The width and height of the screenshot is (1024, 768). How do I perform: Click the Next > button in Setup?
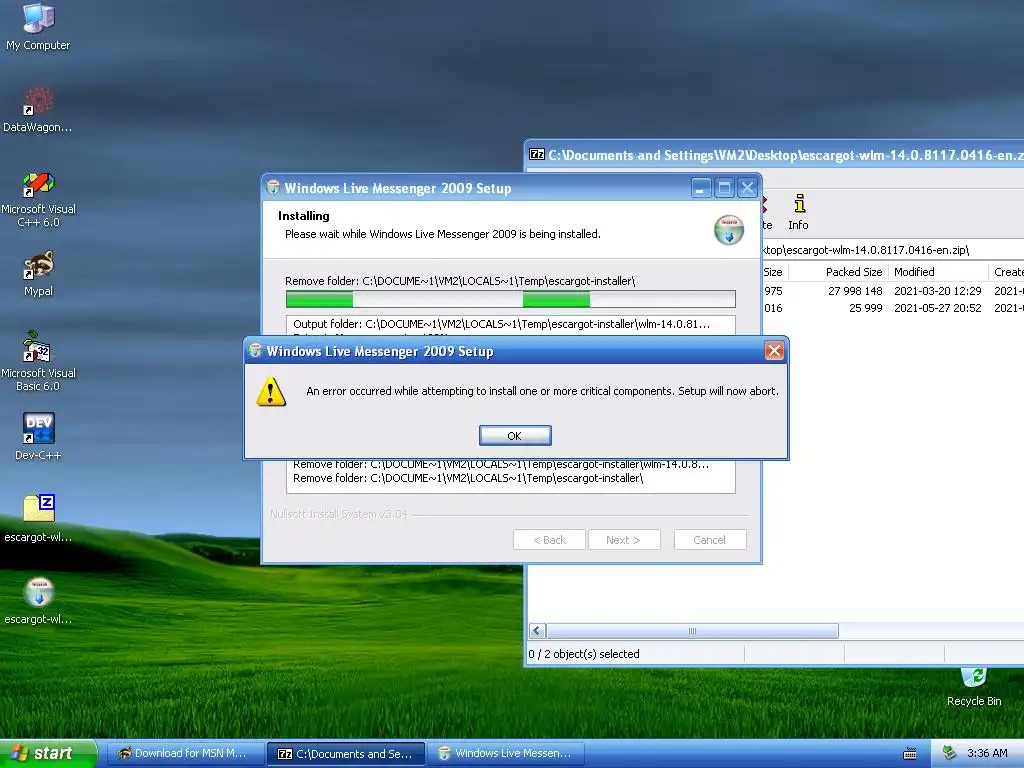[x=624, y=540]
